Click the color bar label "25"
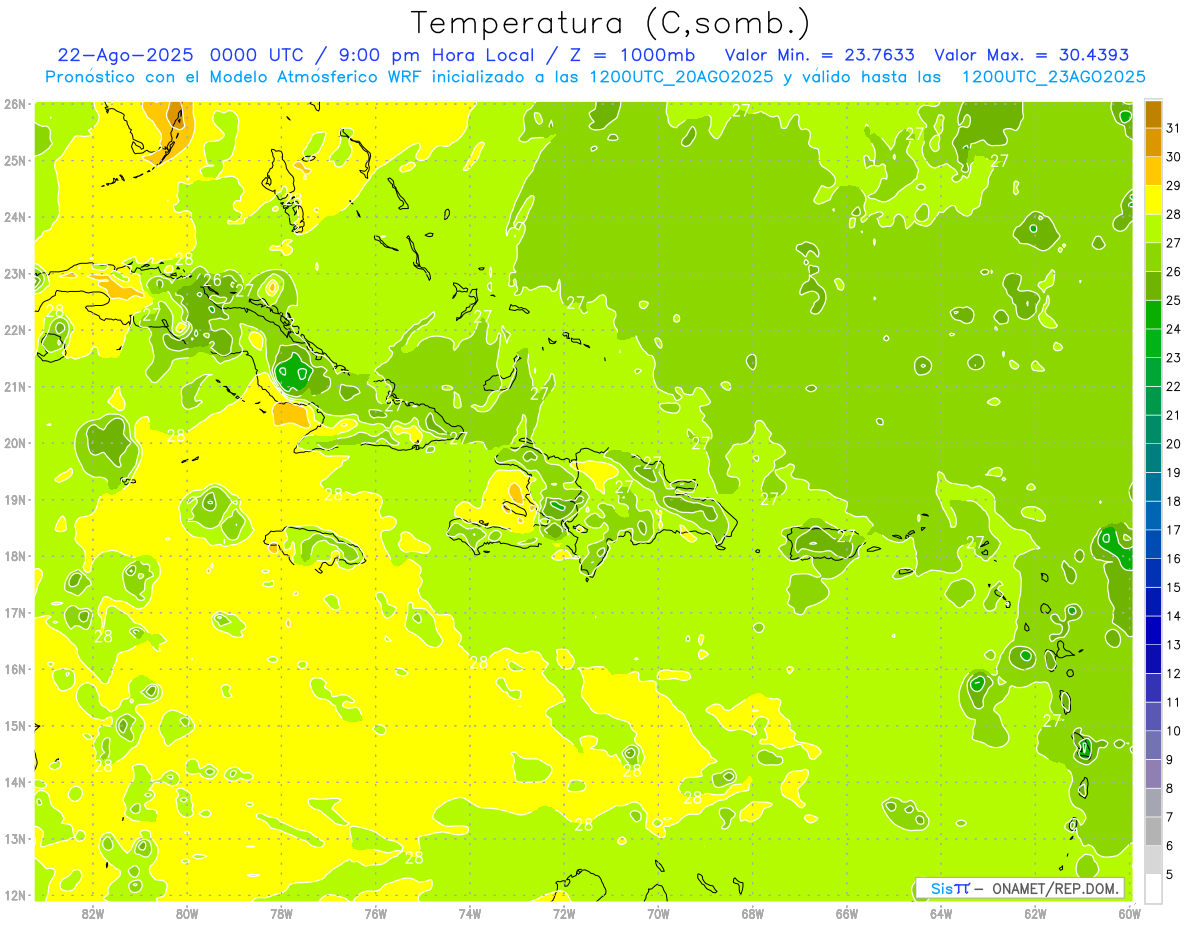This screenshot has height=927, width=1200. click(1174, 300)
